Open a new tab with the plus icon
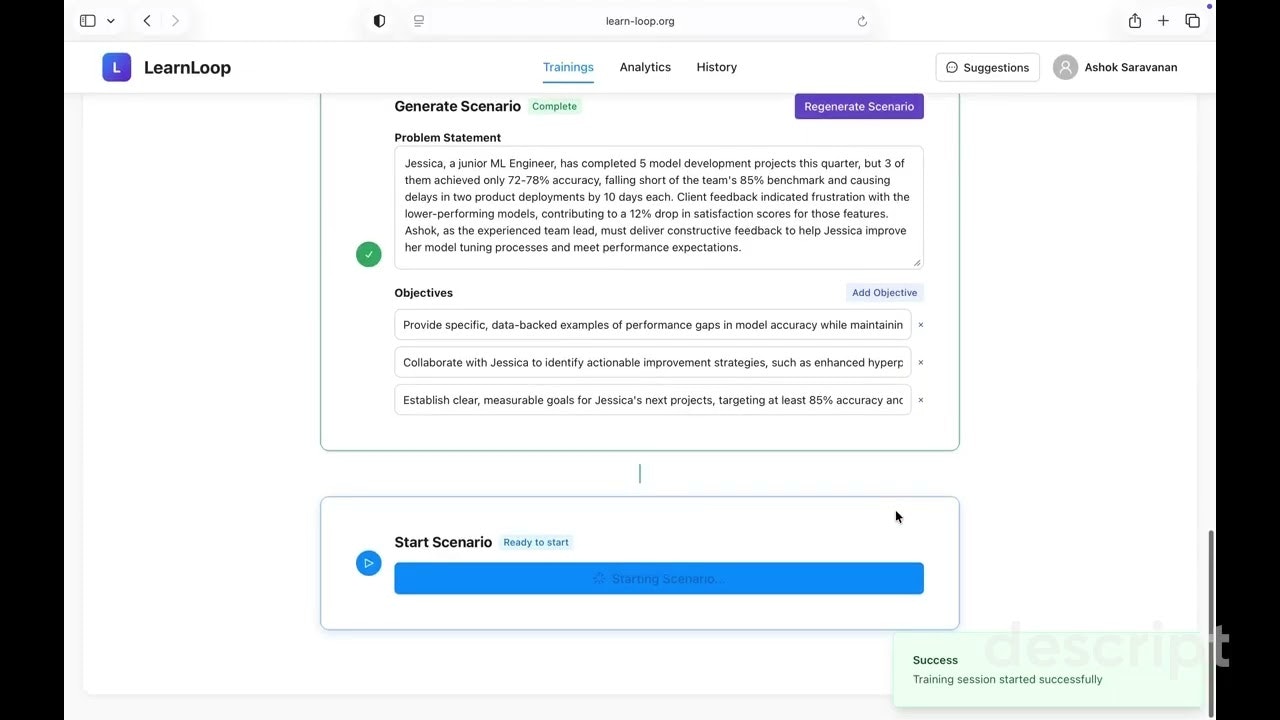Viewport: 1280px width, 720px height. (1163, 20)
